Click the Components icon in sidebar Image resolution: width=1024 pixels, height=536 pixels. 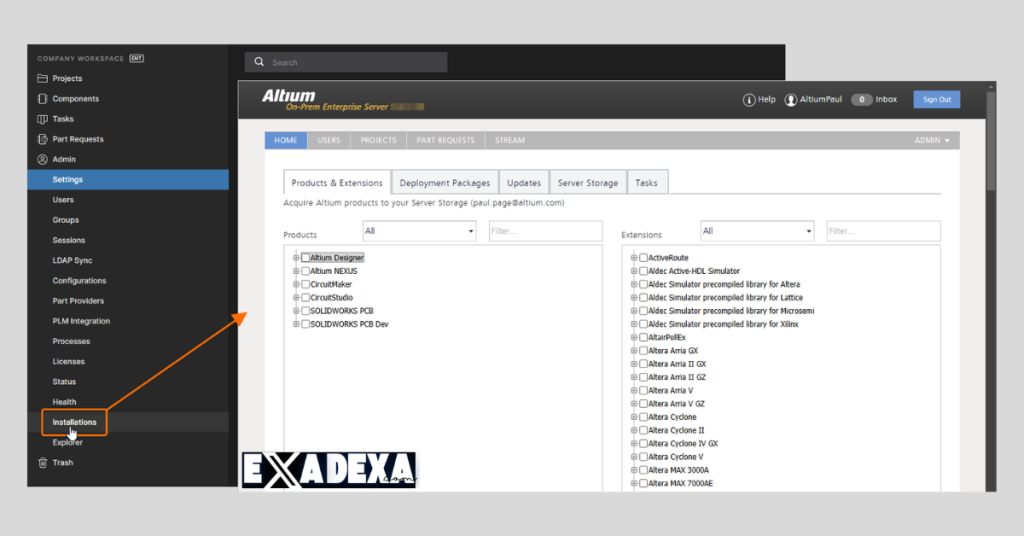[x=42, y=99]
